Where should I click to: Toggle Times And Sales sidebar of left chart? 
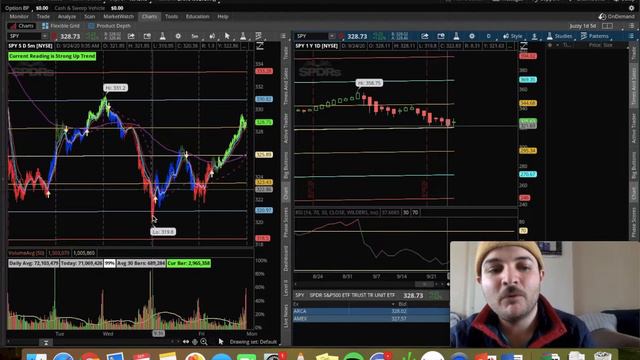pos(286,85)
